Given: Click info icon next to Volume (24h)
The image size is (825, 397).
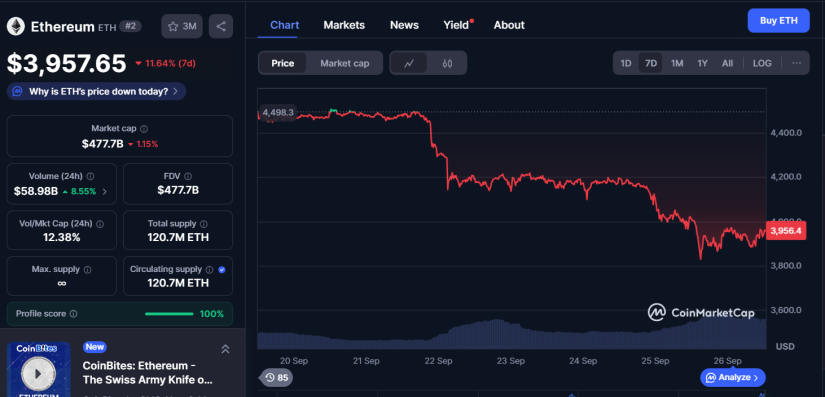Looking at the screenshot, I should (x=90, y=176).
